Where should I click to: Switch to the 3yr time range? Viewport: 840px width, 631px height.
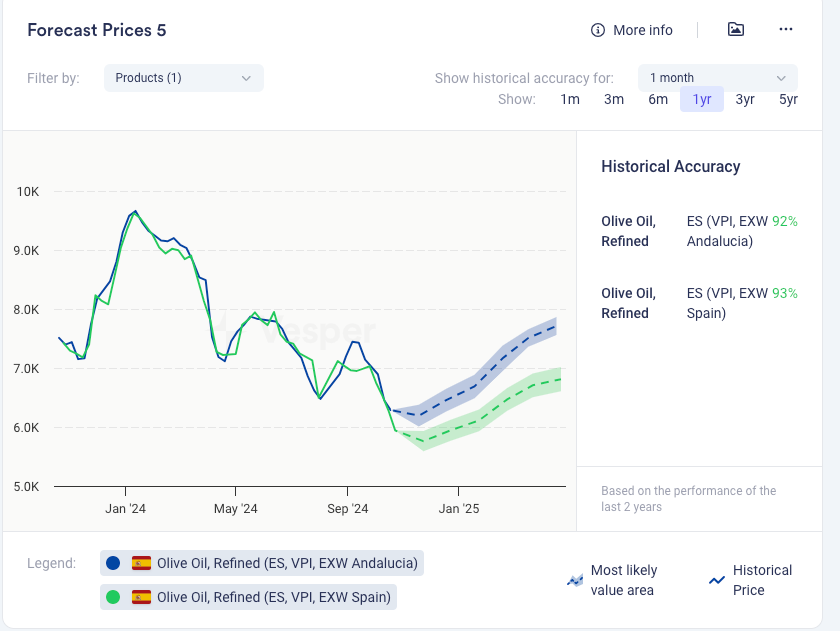click(745, 99)
